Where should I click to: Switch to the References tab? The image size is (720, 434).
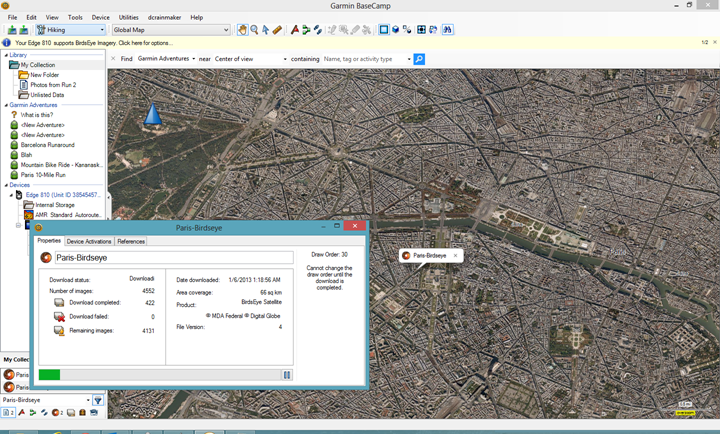pyautogui.click(x=131, y=242)
